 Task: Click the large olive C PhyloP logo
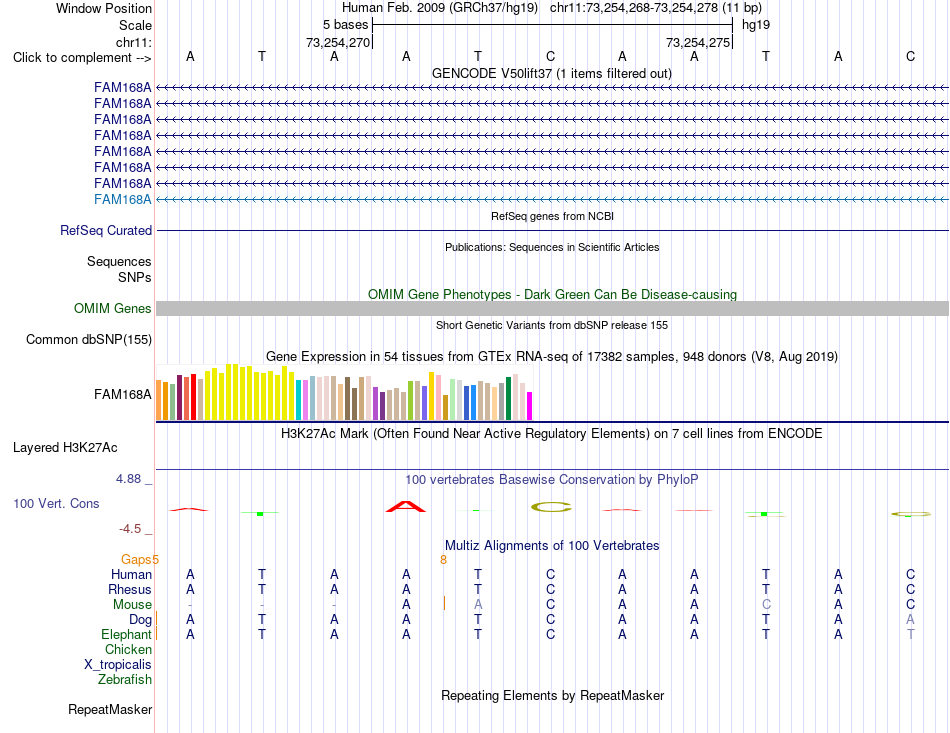pos(551,507)
